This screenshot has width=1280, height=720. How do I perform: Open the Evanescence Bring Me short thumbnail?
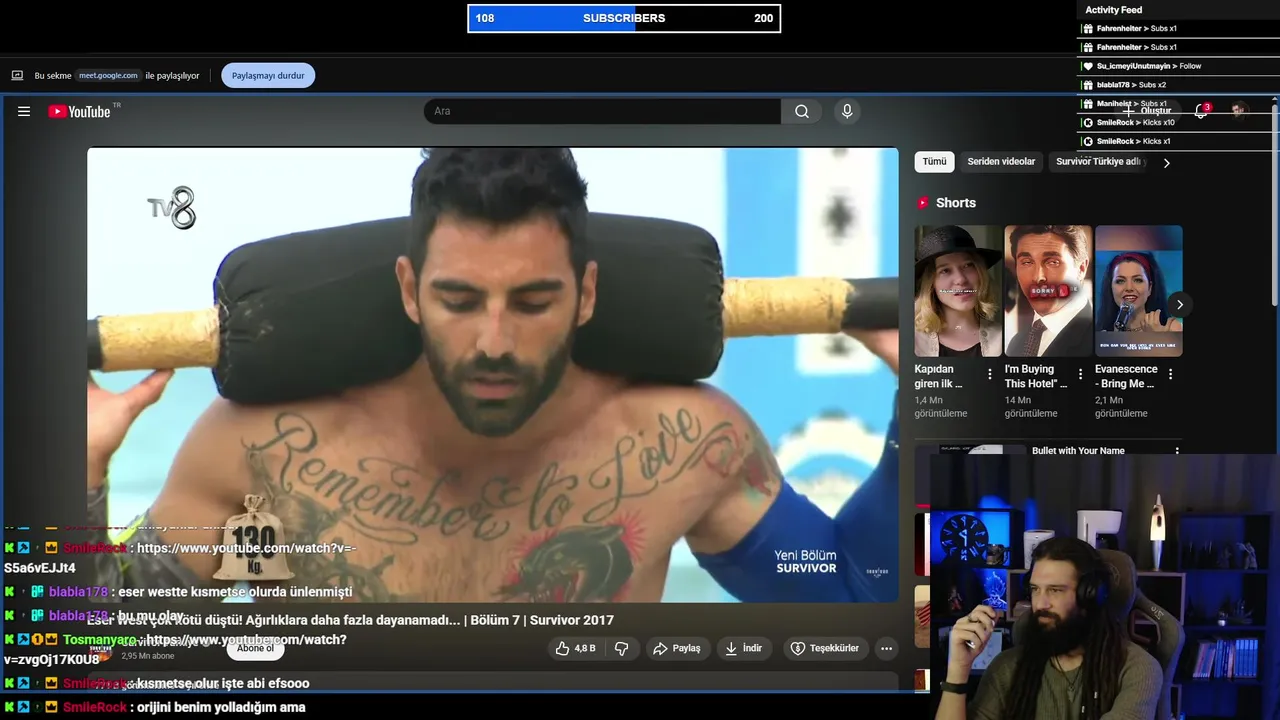click(1138, 291)
